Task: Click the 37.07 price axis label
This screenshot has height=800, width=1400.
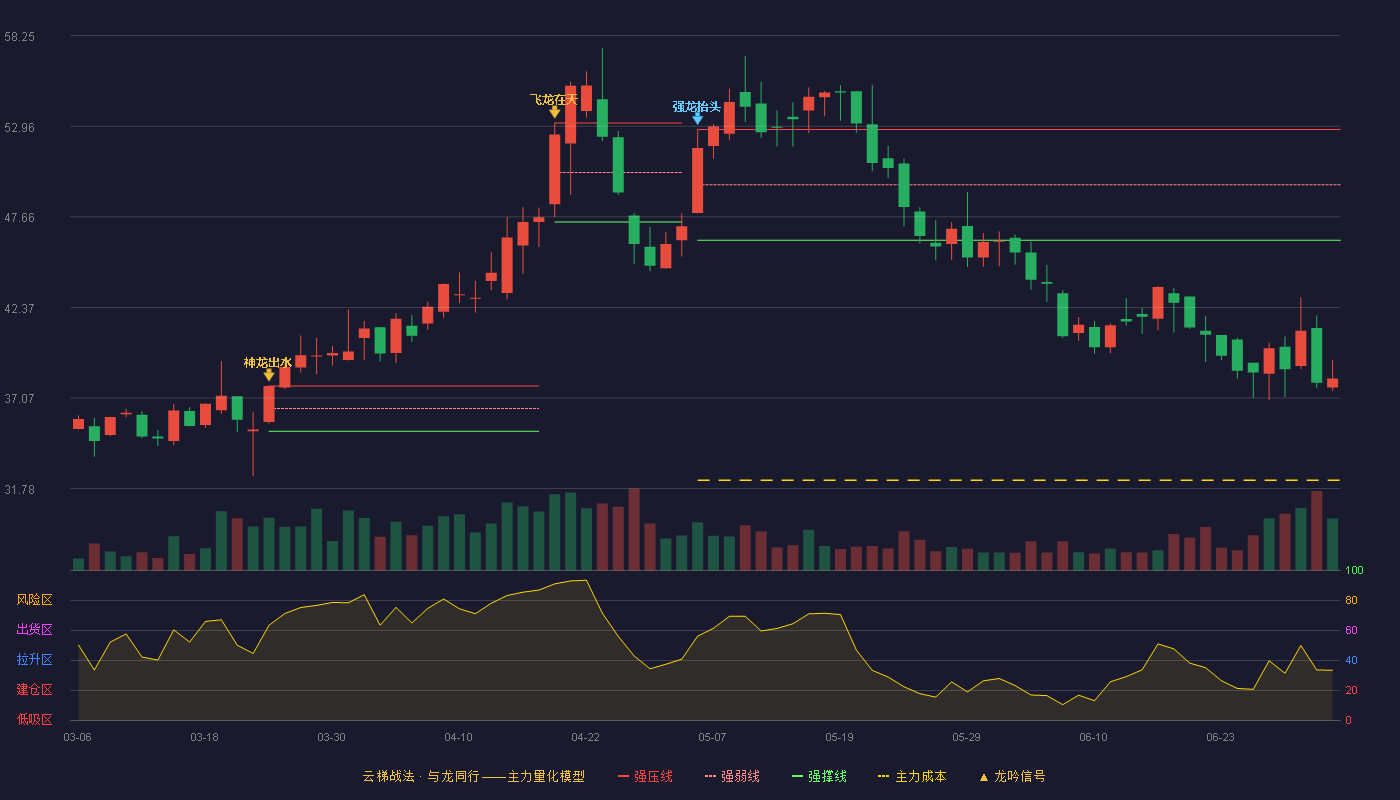Action: (x=19, y=398)
